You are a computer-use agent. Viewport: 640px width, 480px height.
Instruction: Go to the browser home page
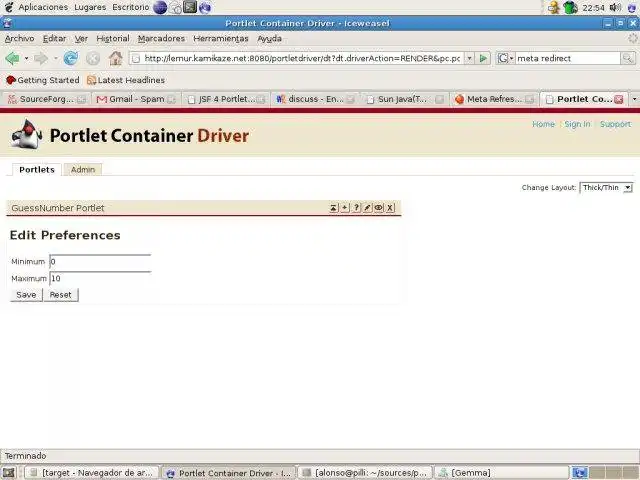[x=116, y=58]
